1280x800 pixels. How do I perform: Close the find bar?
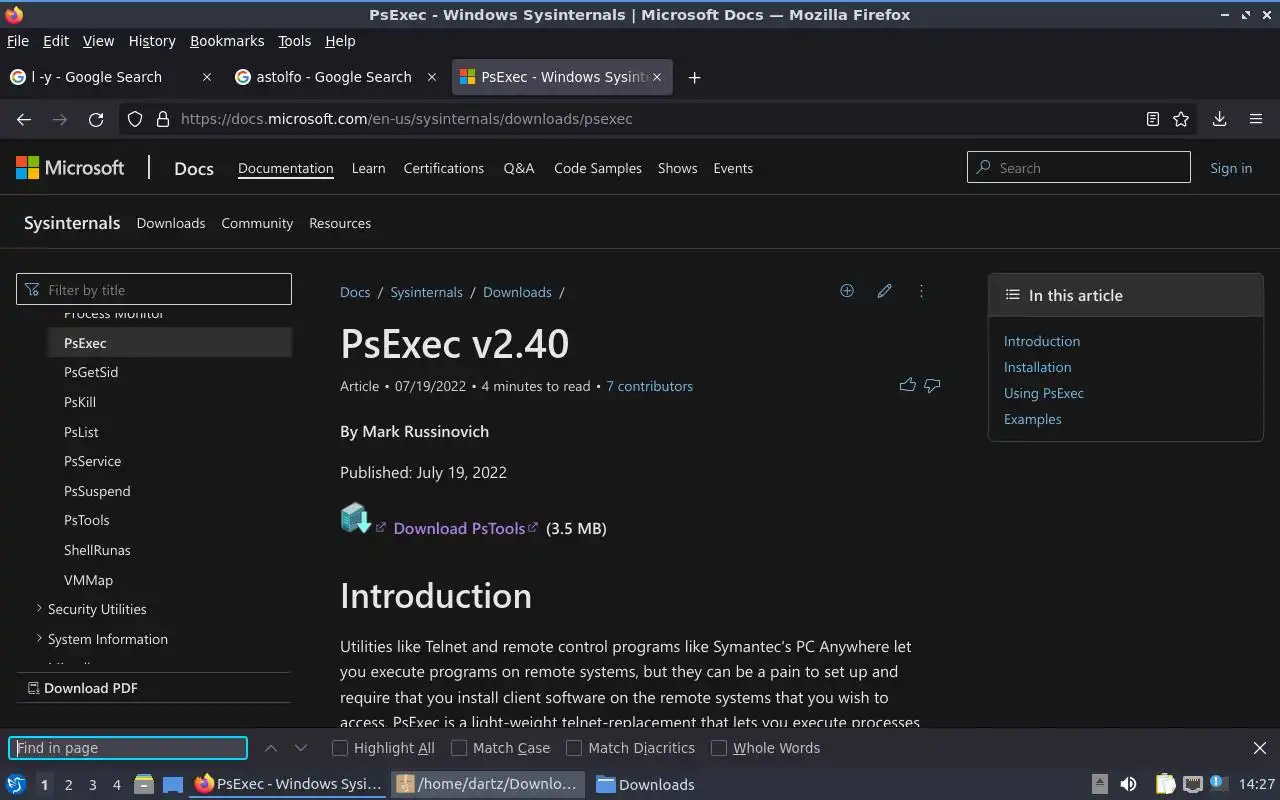click(x=1260, y=748)
